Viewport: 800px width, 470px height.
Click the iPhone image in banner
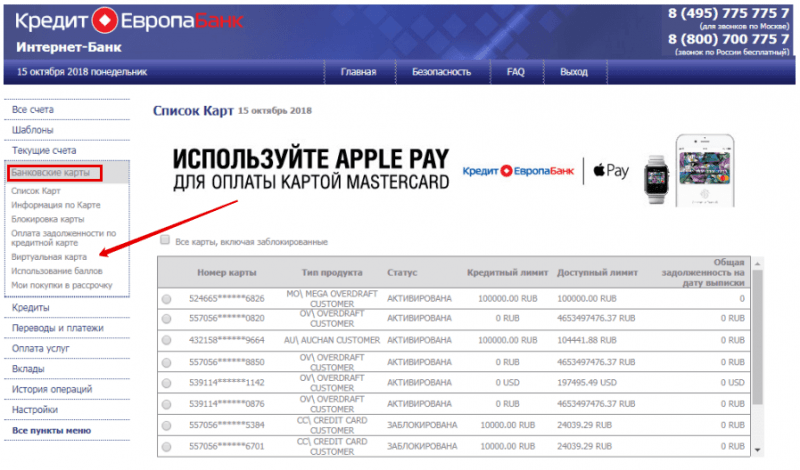click(x=705, y=170)
